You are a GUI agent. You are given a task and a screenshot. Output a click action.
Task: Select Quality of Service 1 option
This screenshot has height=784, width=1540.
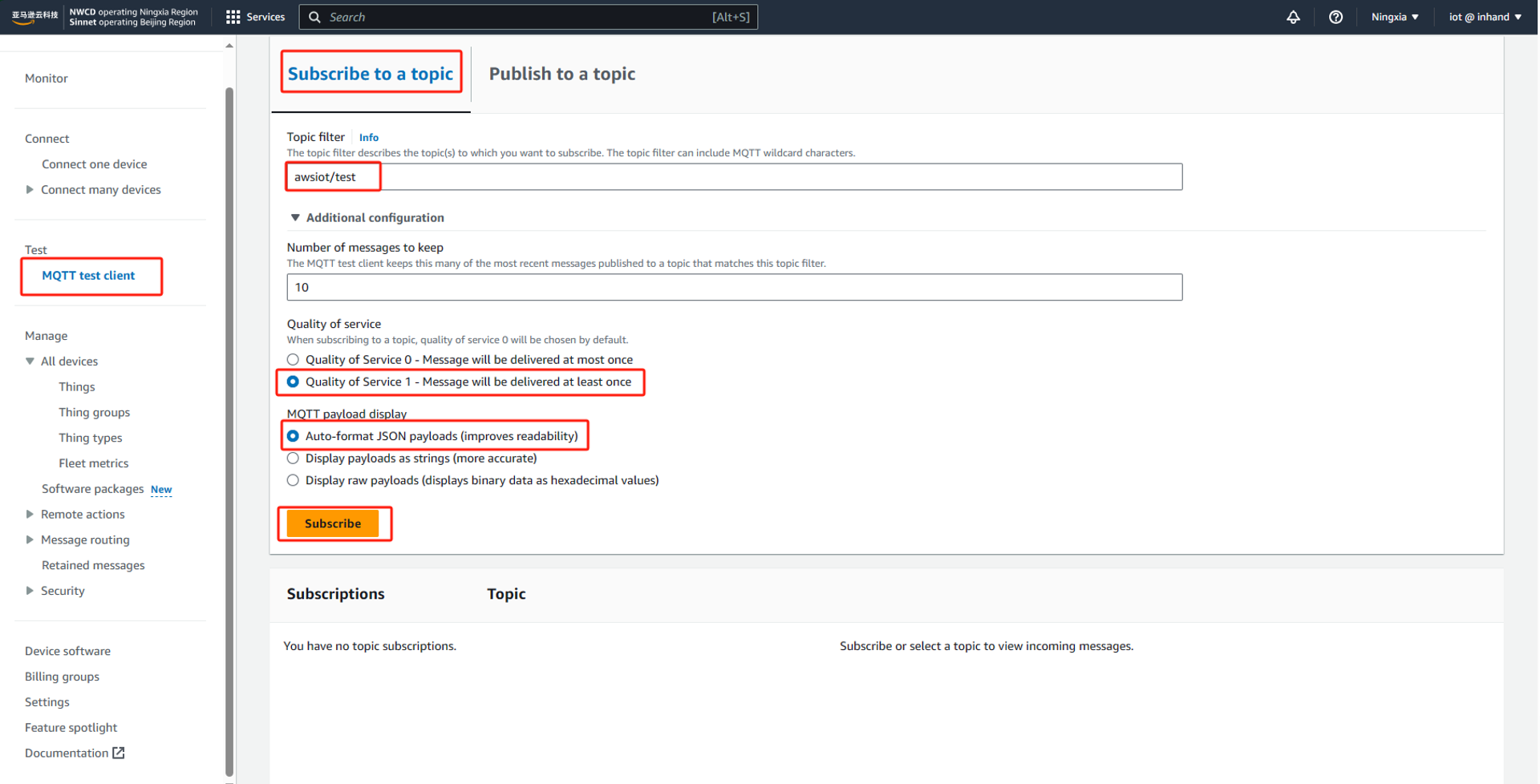click(x=294, y=382)
